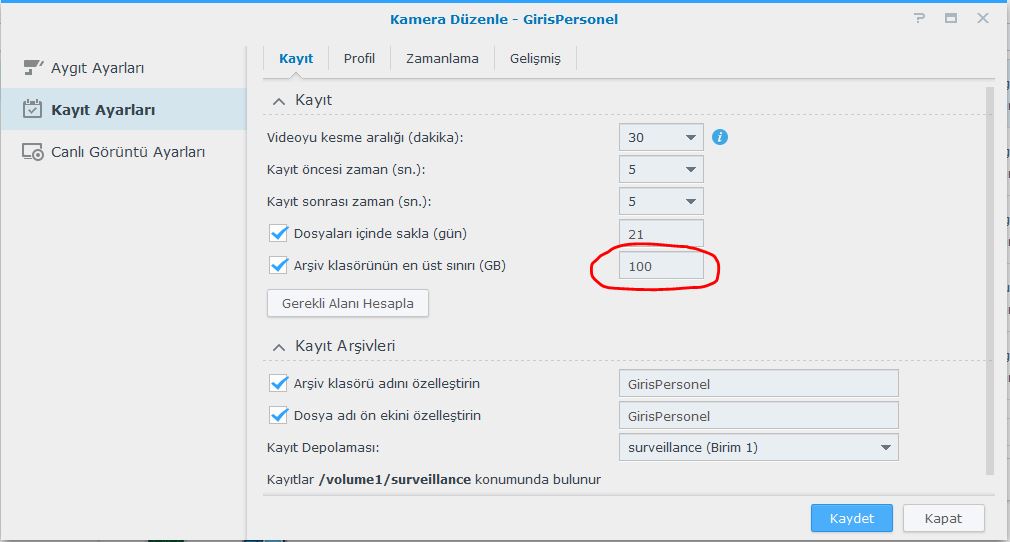
Task: Click the Gerekli Alanı Hesapla button
Action: (x=347, y=303)
